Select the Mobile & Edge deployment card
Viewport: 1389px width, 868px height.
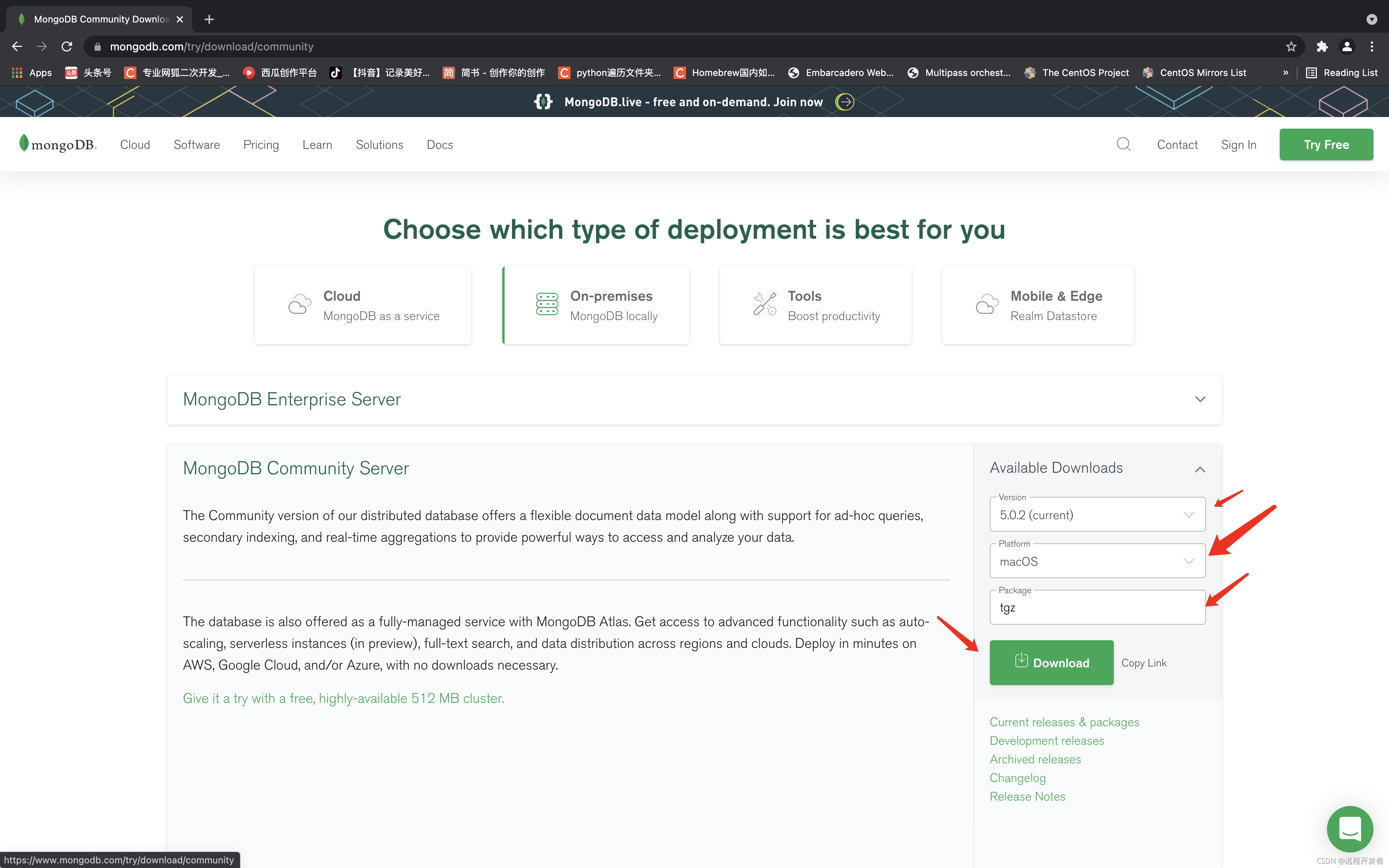(1038, 305)
